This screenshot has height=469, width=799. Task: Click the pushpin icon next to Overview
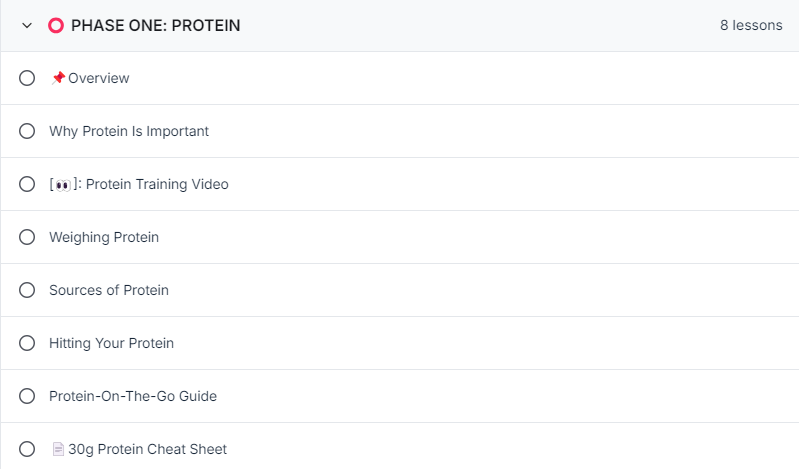pos(58,77)
